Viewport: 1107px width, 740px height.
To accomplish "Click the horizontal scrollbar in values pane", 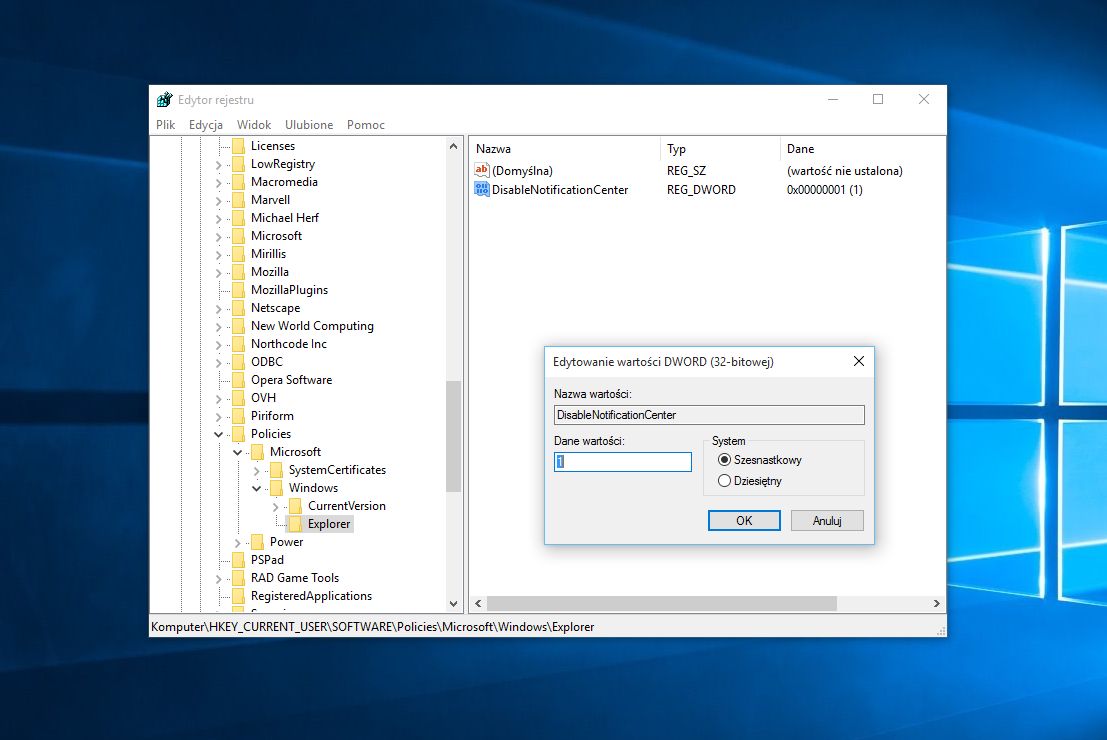I will 660,604.
